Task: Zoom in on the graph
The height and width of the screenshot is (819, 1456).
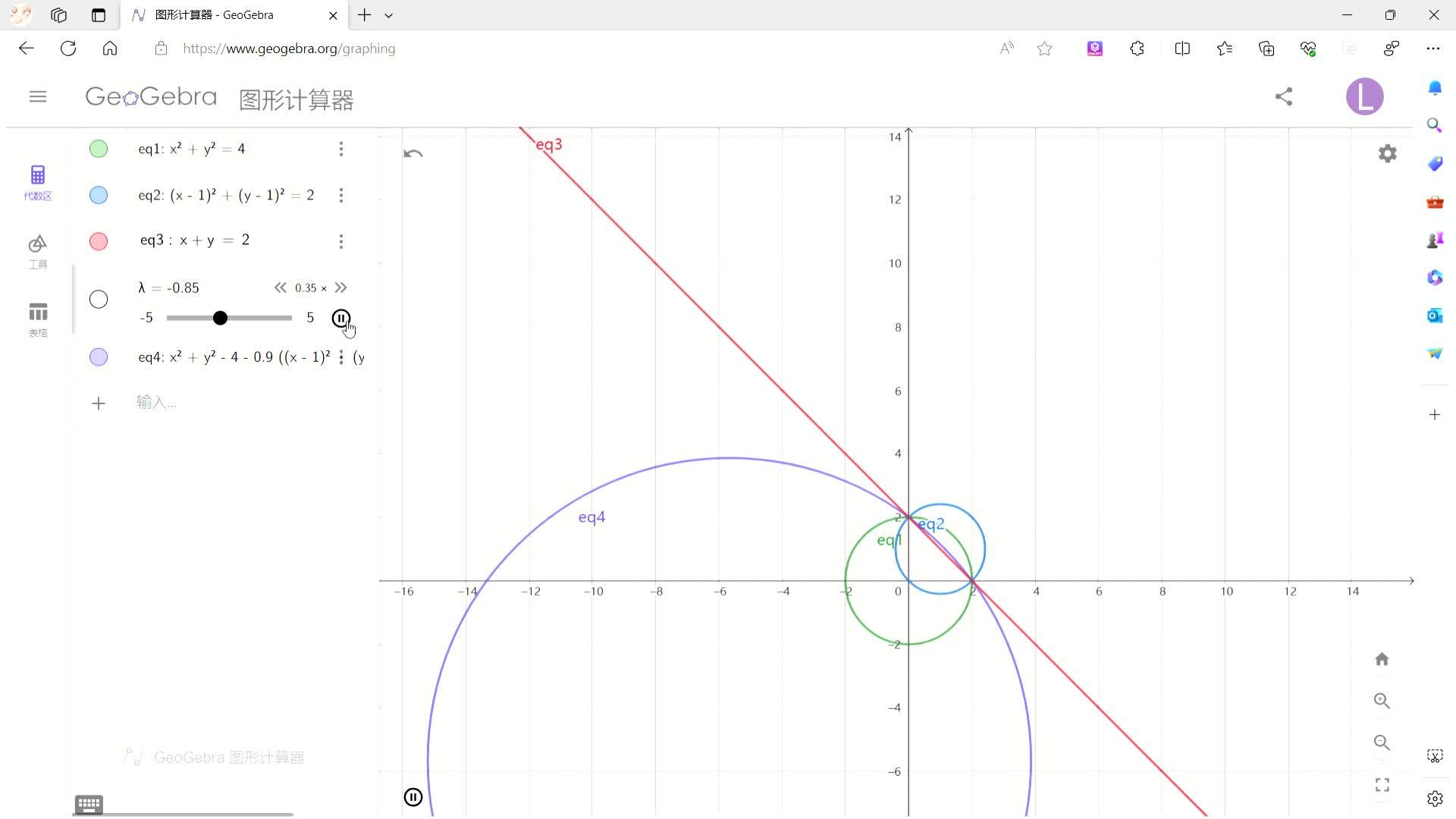Action: click(1382, 701)
